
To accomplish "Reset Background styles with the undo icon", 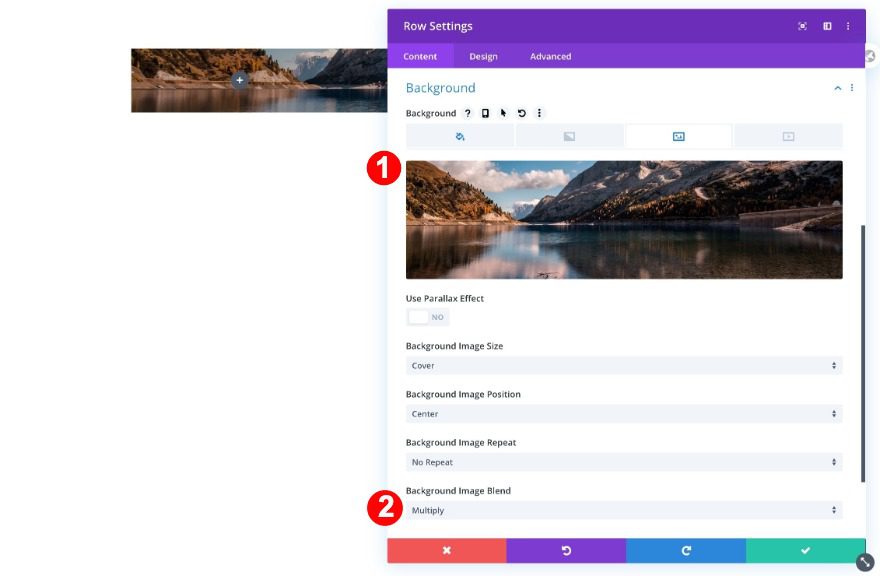I will point(520,113).
